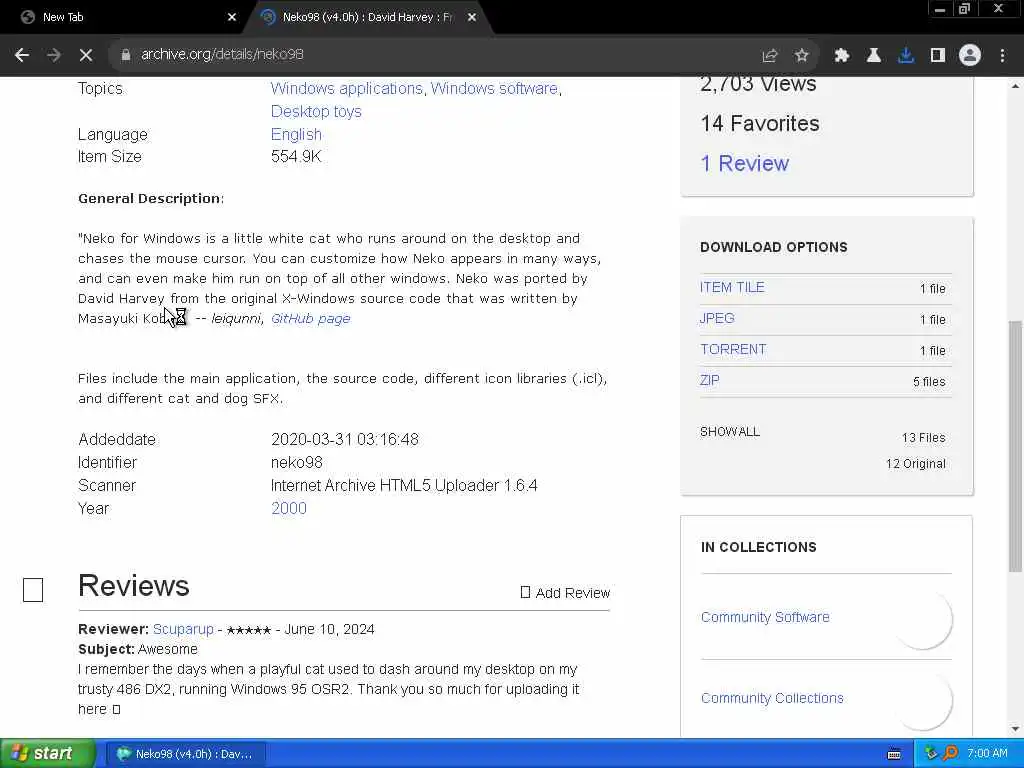Select the Neko98 taskbar button
Screen dimensions: 1024x768
coord(186,754)
